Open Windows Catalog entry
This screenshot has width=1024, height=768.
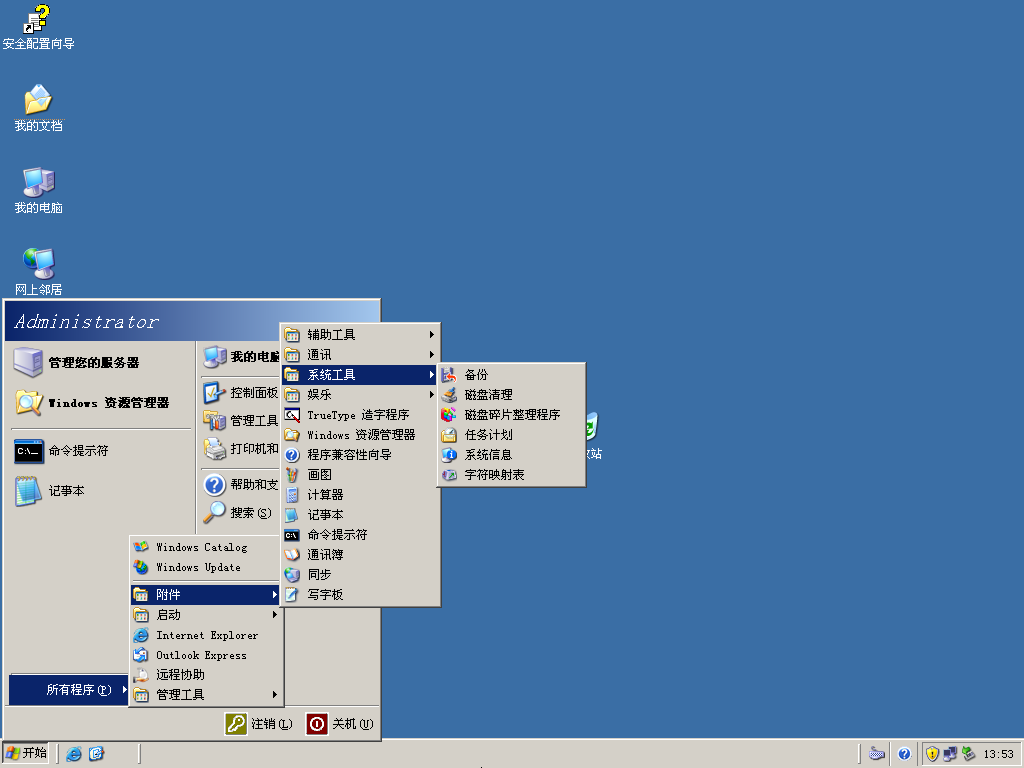pyautogui.click(x=206, y=547)
